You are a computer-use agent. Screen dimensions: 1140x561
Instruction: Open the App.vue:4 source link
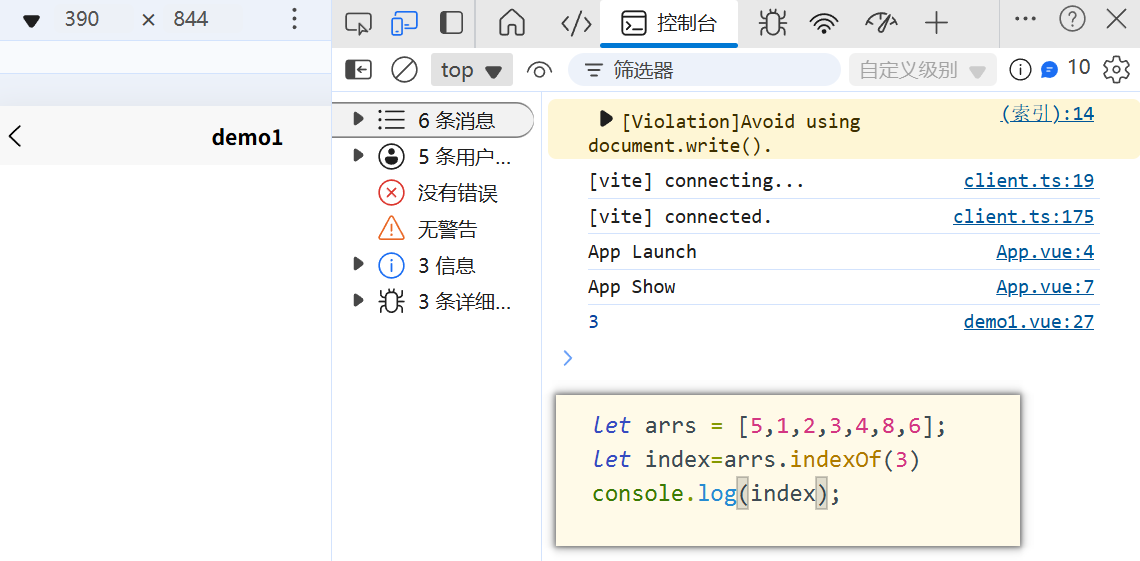tap(1045, 251)
